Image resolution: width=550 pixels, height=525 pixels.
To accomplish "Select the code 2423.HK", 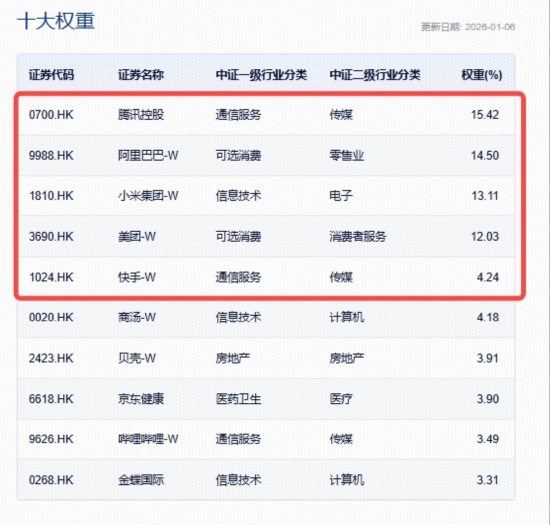I will 51,358.
